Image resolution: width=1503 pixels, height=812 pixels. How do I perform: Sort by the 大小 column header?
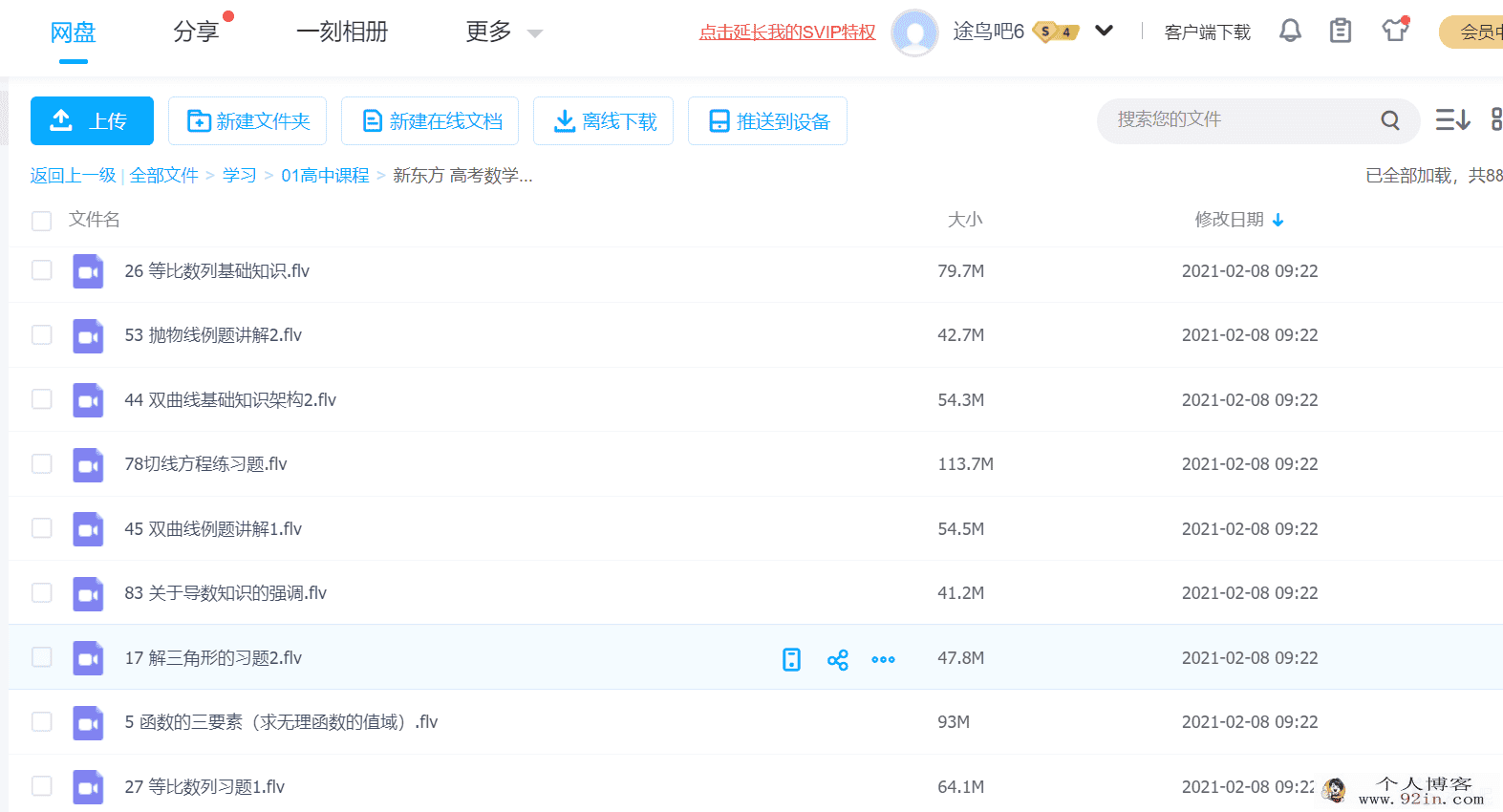964,220
